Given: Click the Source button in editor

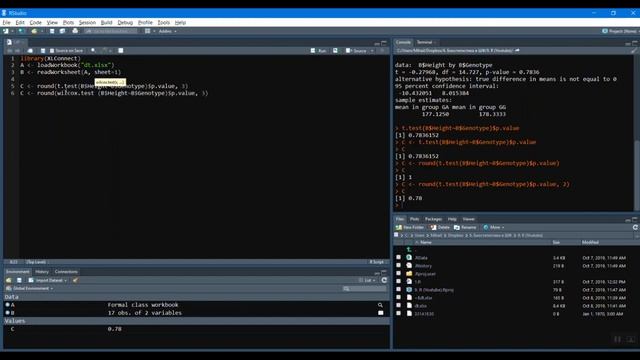Looking at the screenshot, I should pyautogui.click(x=357, y=51).
